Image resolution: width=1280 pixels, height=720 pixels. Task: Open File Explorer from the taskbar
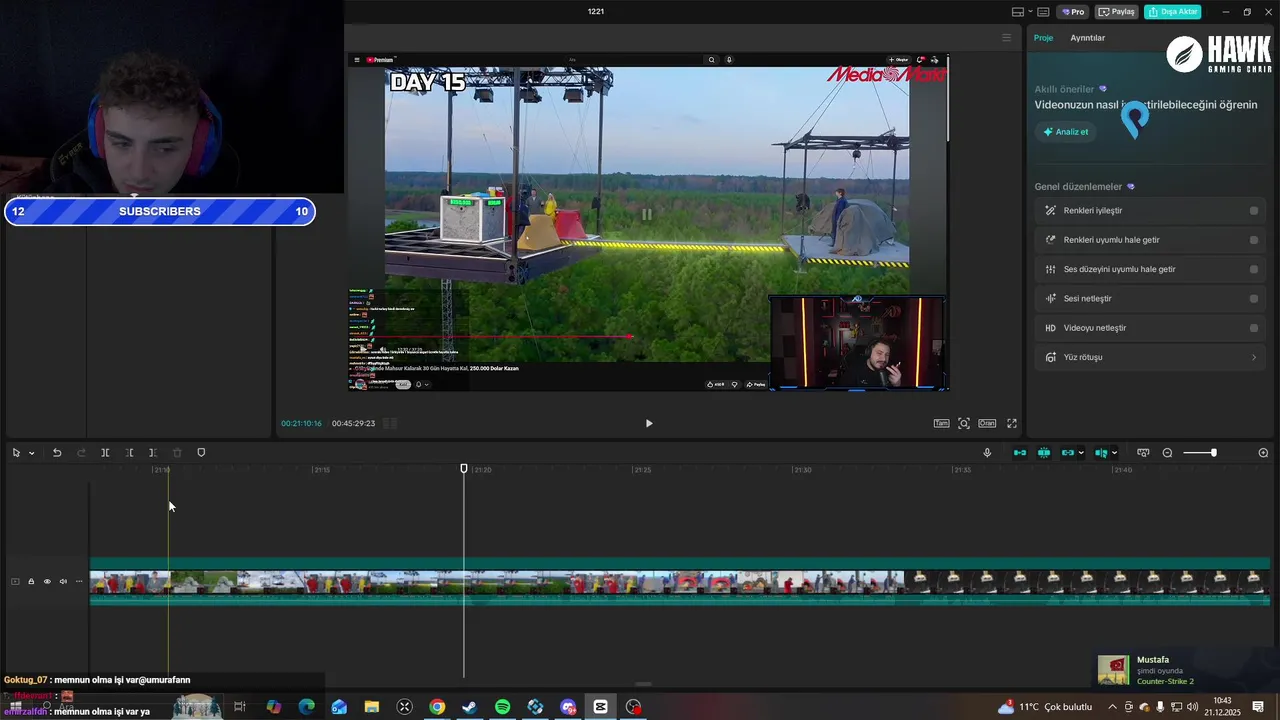(372, 707)
